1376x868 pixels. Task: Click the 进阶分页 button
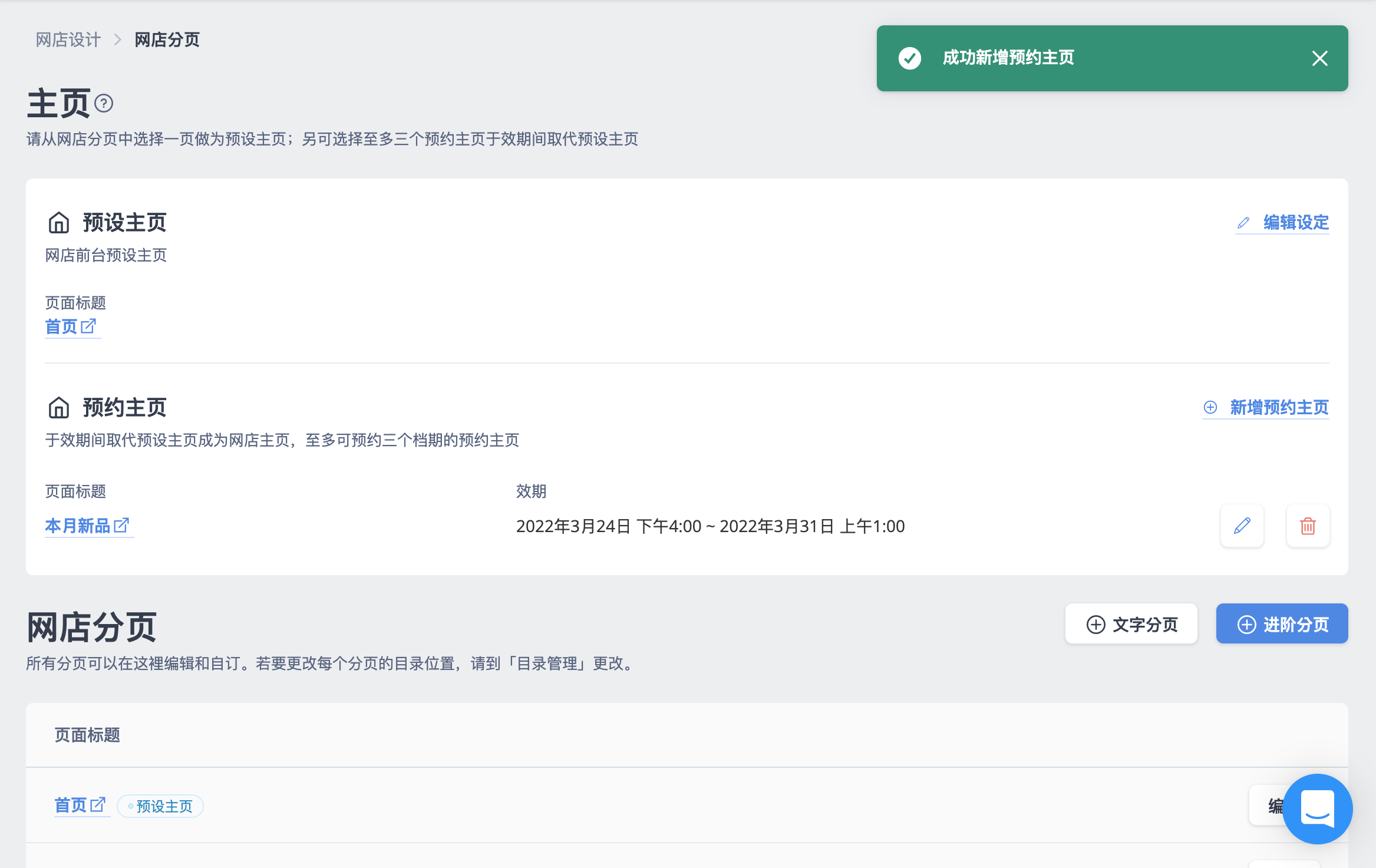tap(1282, 624)
